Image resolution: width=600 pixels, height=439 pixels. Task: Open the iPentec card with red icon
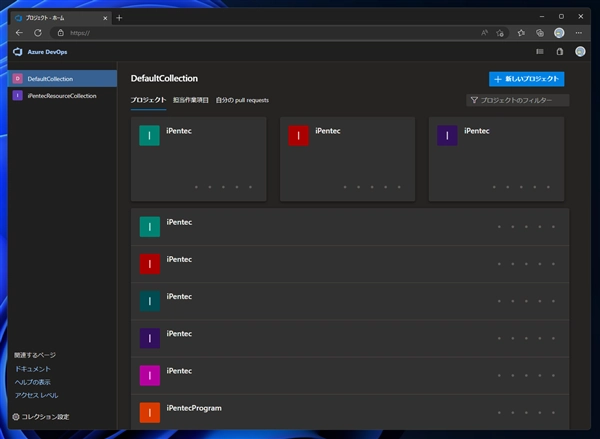(347, 159)
